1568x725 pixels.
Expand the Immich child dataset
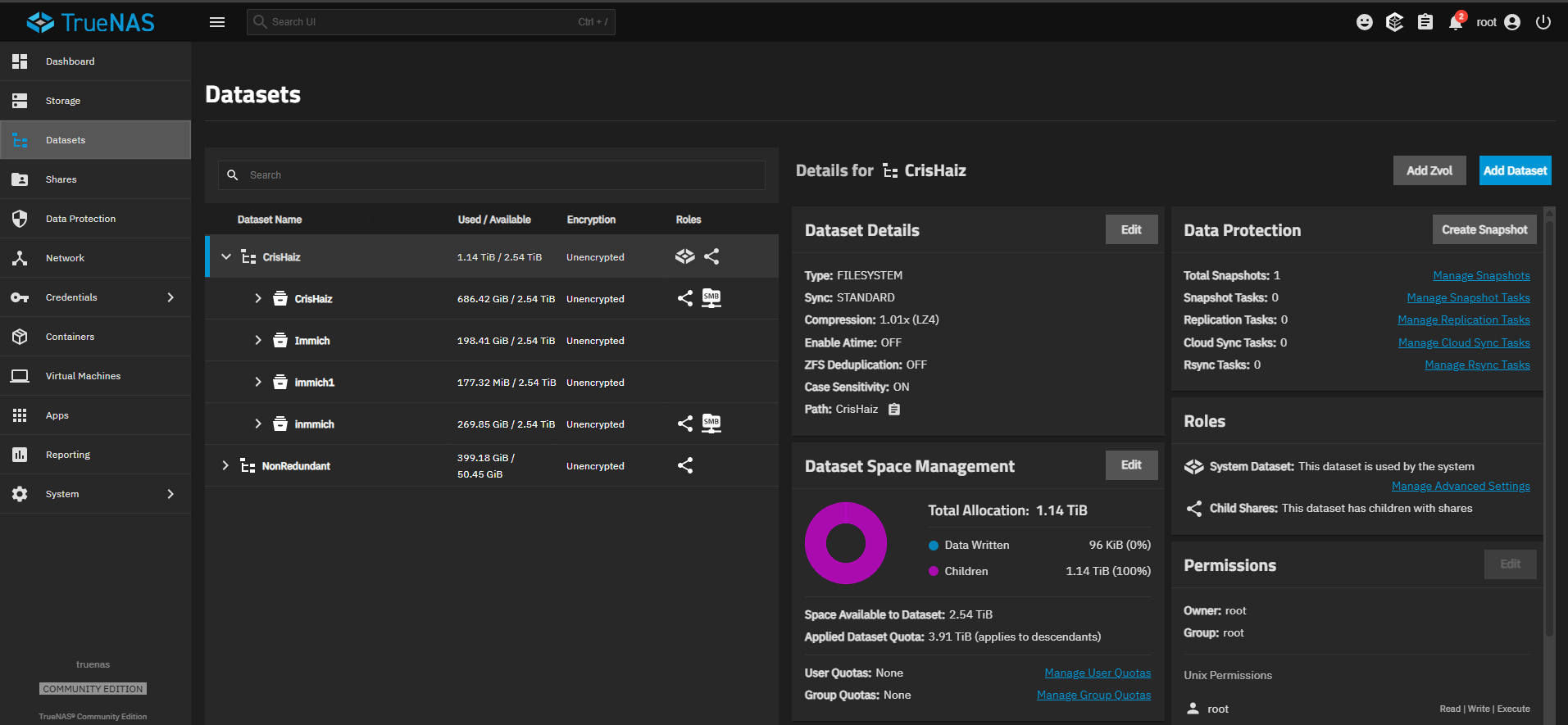258,341
